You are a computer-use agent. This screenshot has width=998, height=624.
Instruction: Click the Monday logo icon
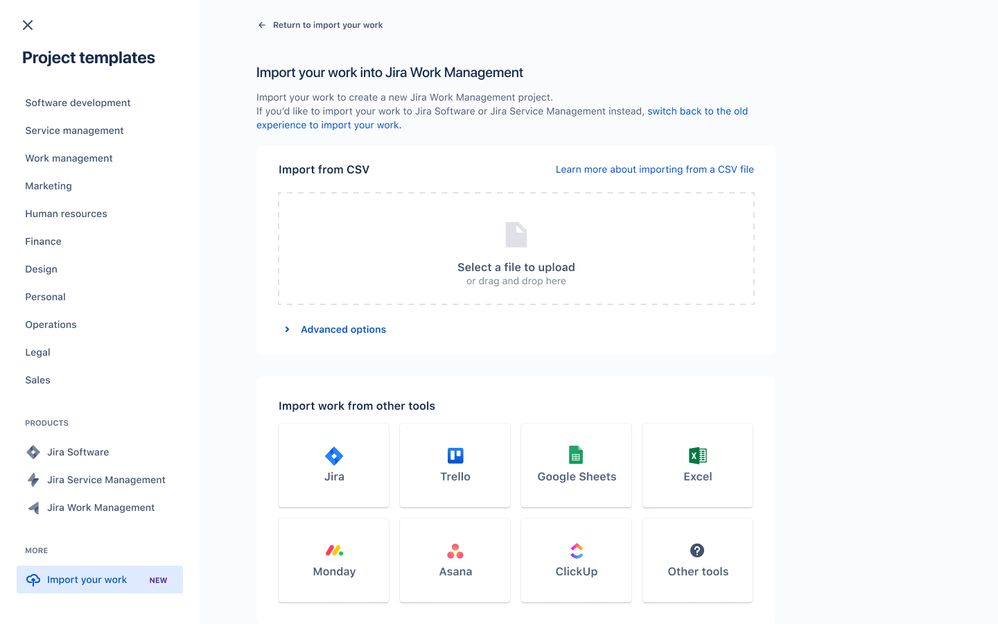tap(334, 550)
